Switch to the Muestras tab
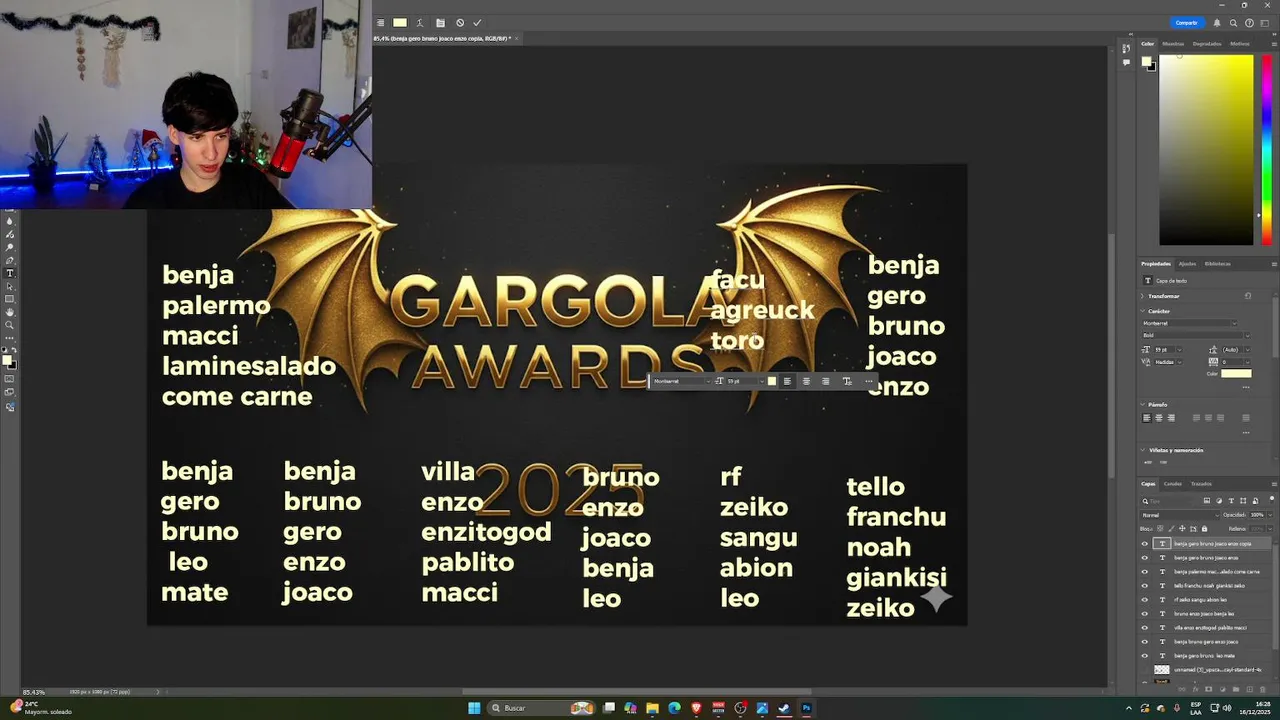 click(1173, 44)
